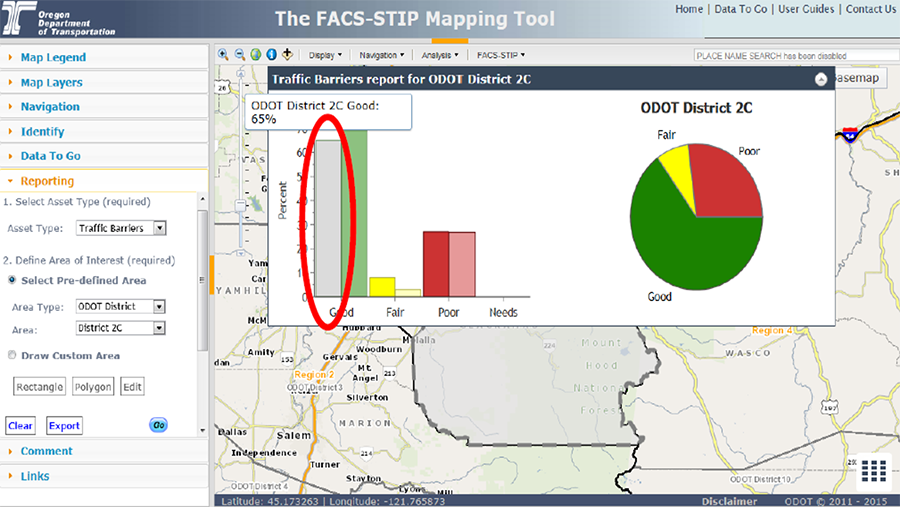
Task: Click the Reporting panel scrollbar
Action: click(x=202, y=280)
